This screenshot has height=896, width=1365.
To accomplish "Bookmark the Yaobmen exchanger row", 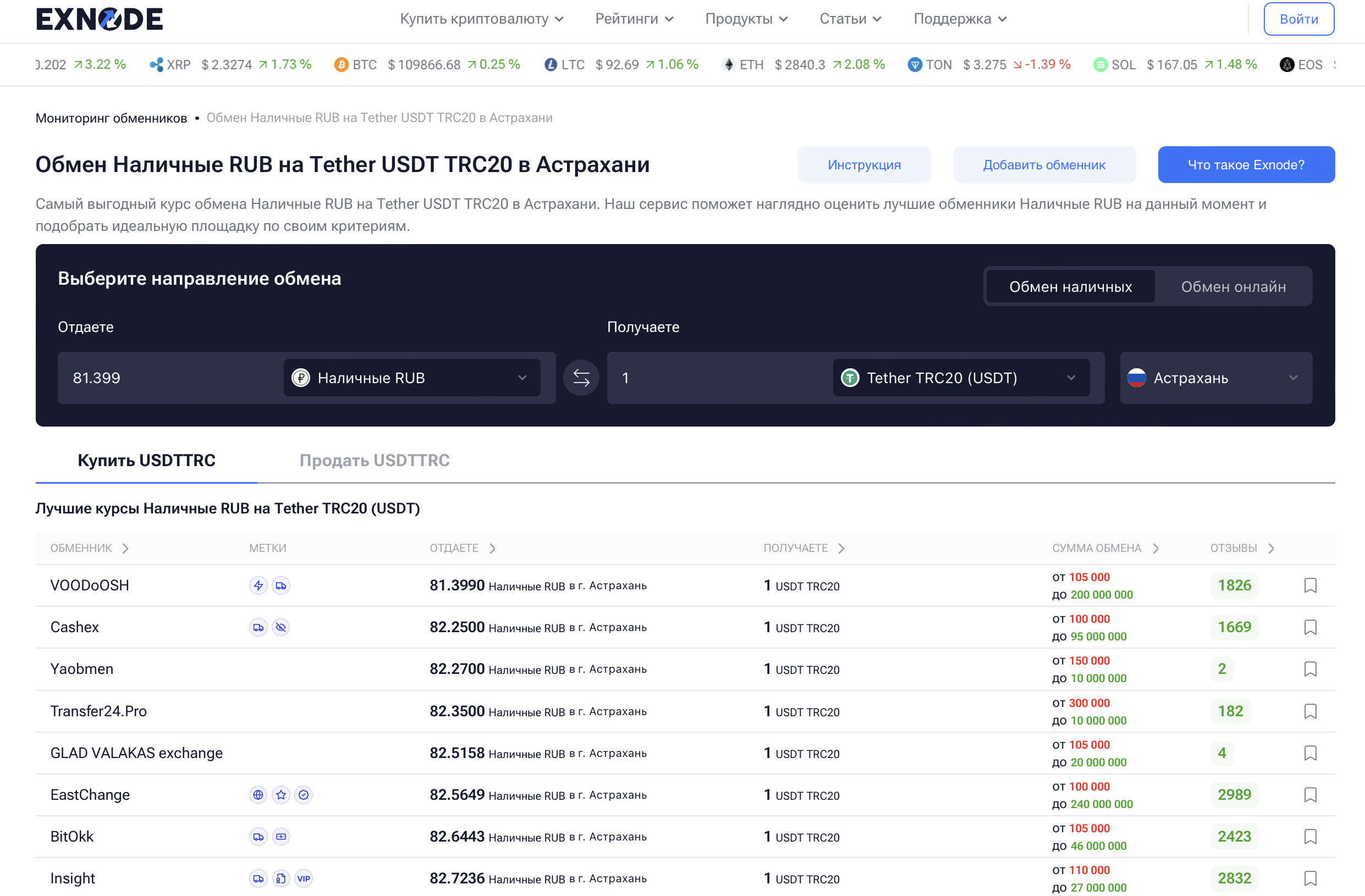I will click(x=1310, y=669).
